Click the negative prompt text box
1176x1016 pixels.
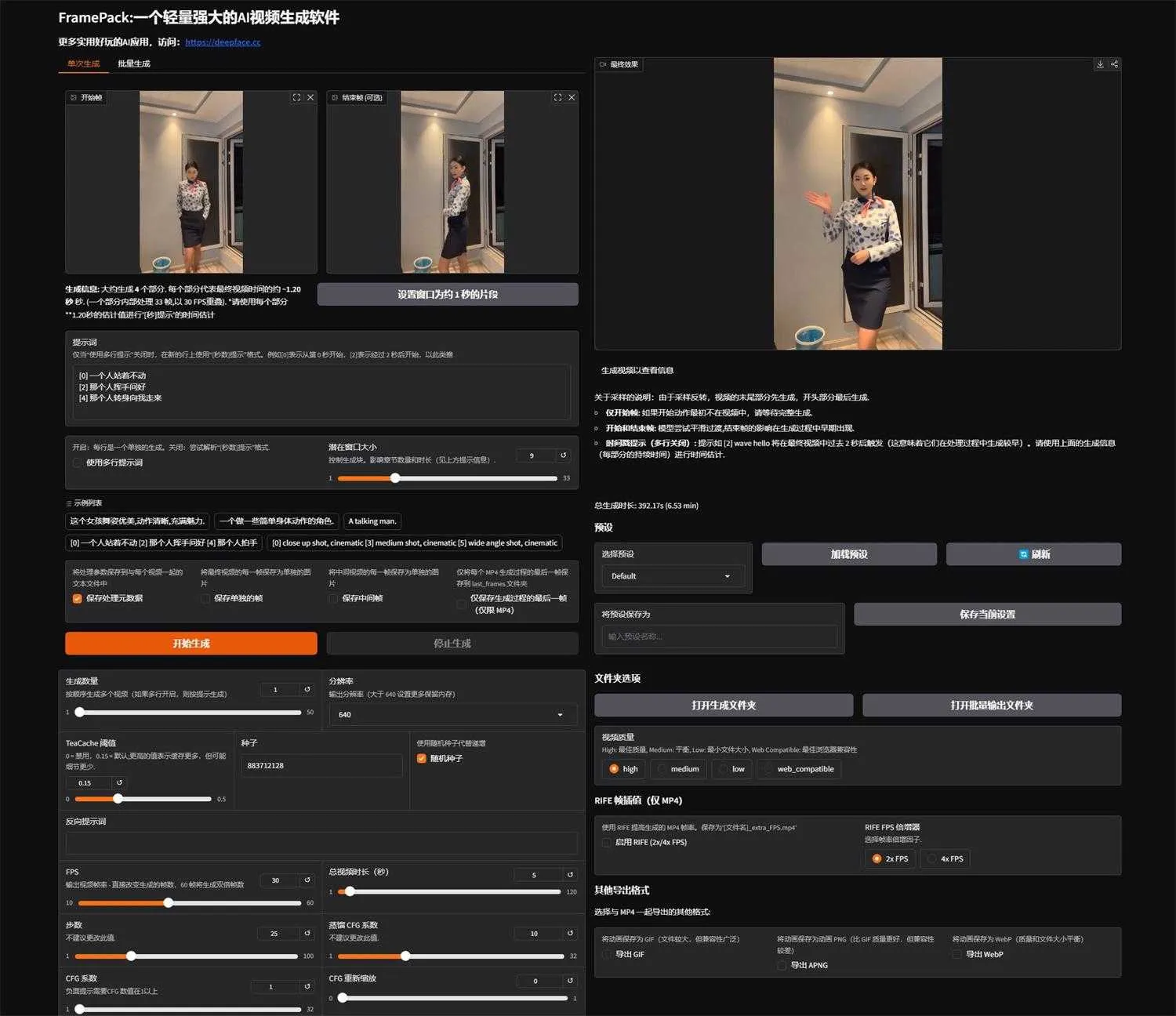(x=321, y=843)
